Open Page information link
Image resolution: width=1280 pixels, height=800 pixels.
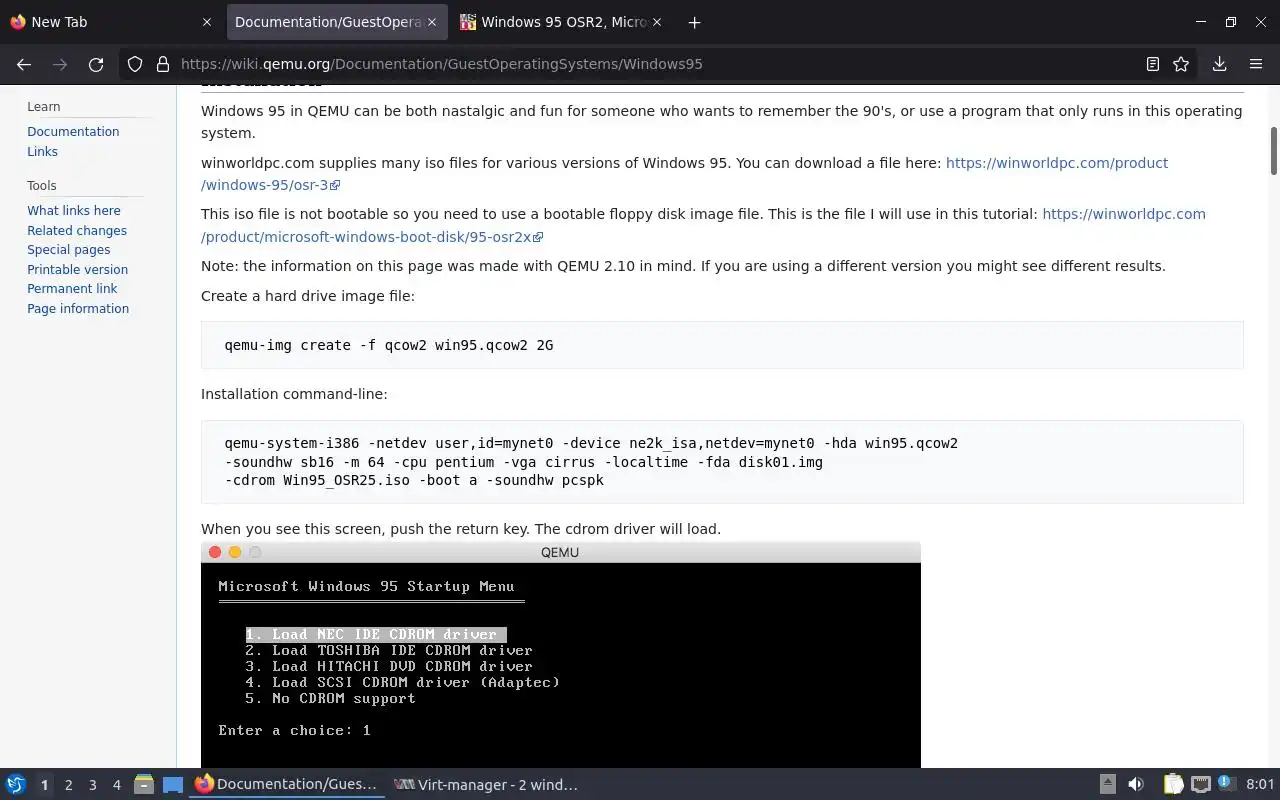click(x=78, y=309)
